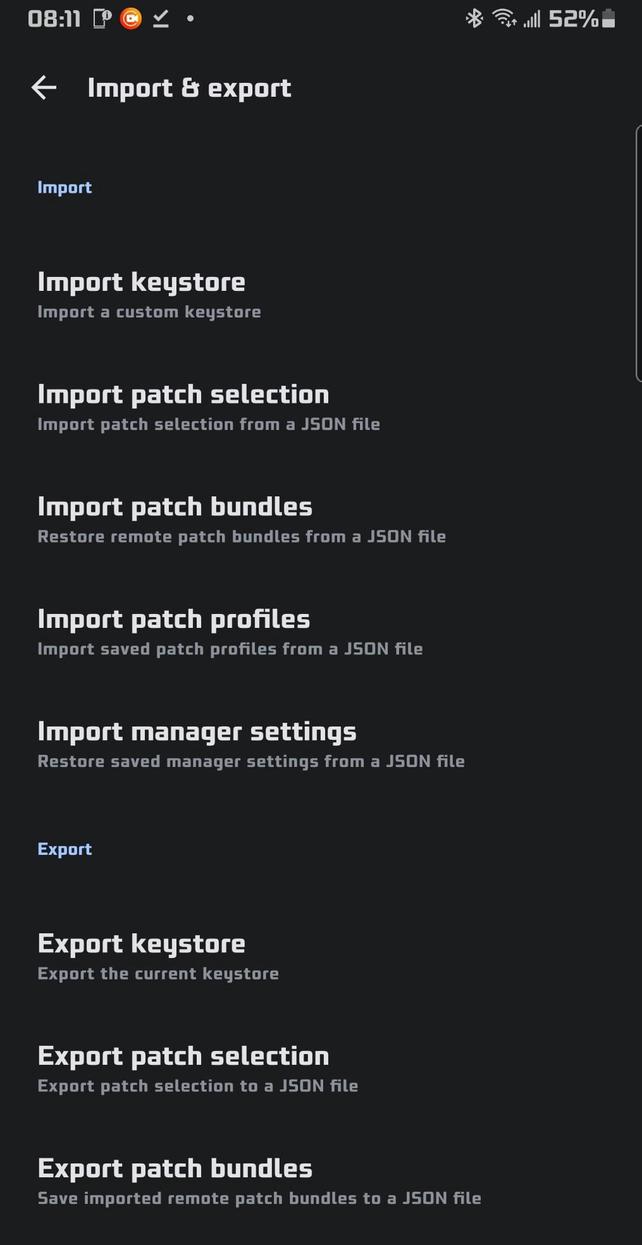Click the scrollbar on the right edge
Image resolution: width=642 pixels, height=1245 pixels.
pos(638,252)
